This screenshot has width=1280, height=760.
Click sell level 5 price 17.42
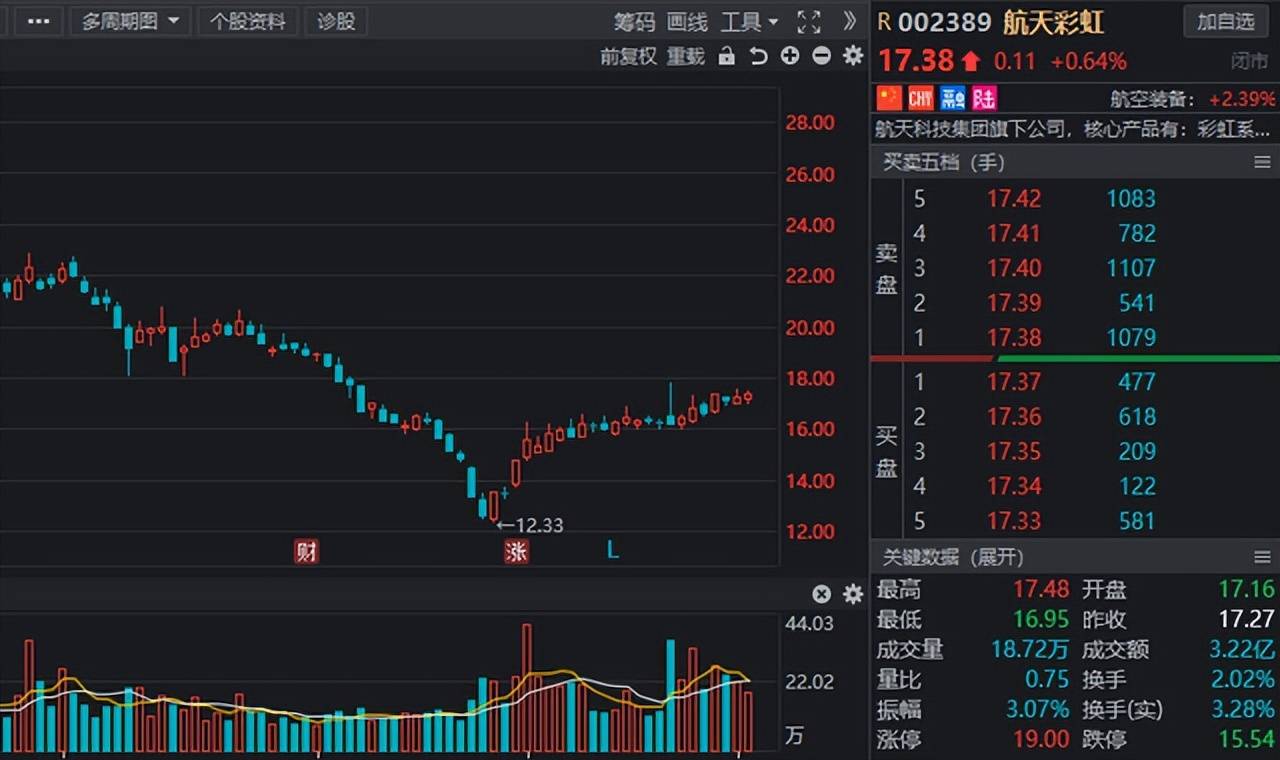pyautogui.click(x=1014, y=199)
